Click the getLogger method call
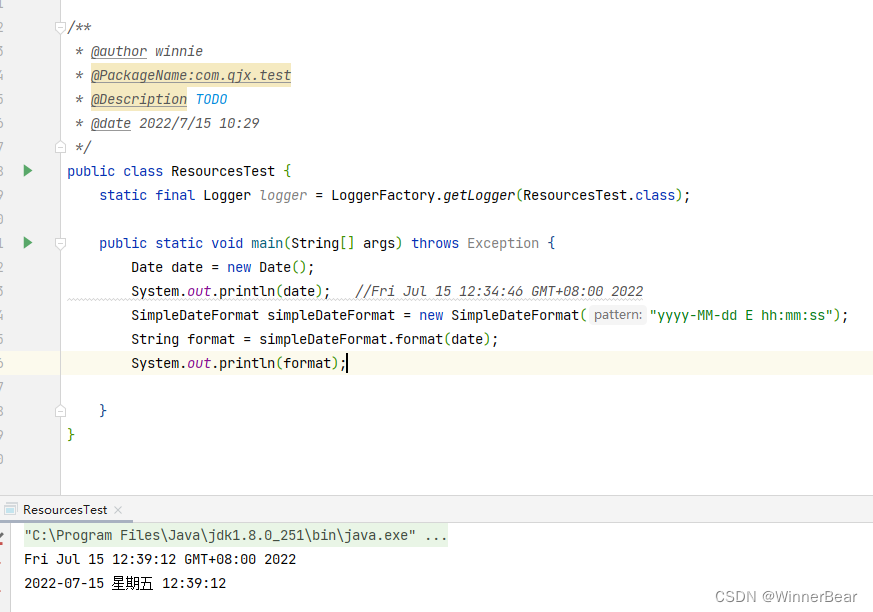This screenshot has height=612, width=873. (x=479, y=195)
